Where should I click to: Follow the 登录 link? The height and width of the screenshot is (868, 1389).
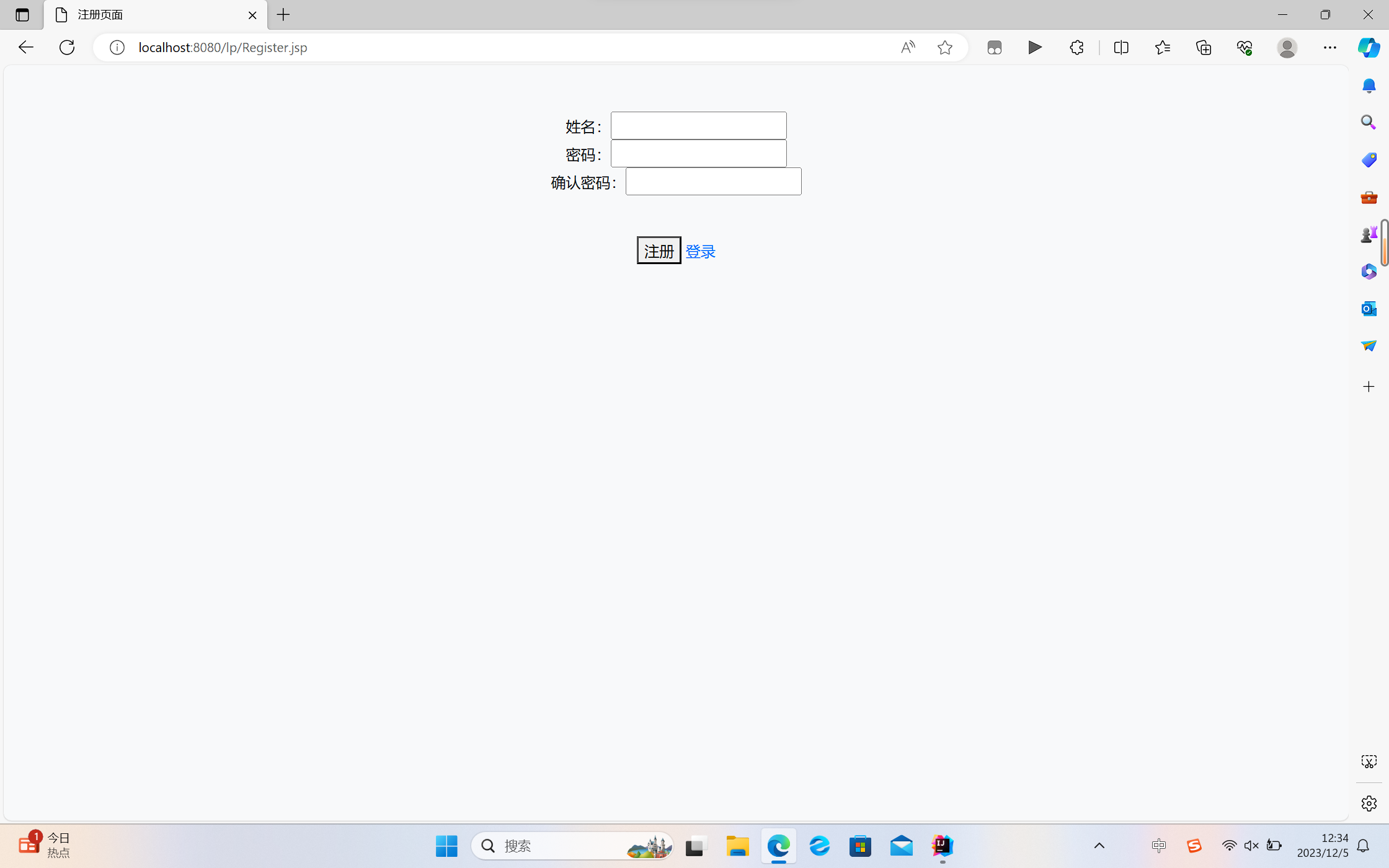pyautogui.click(x=700, y=252)
